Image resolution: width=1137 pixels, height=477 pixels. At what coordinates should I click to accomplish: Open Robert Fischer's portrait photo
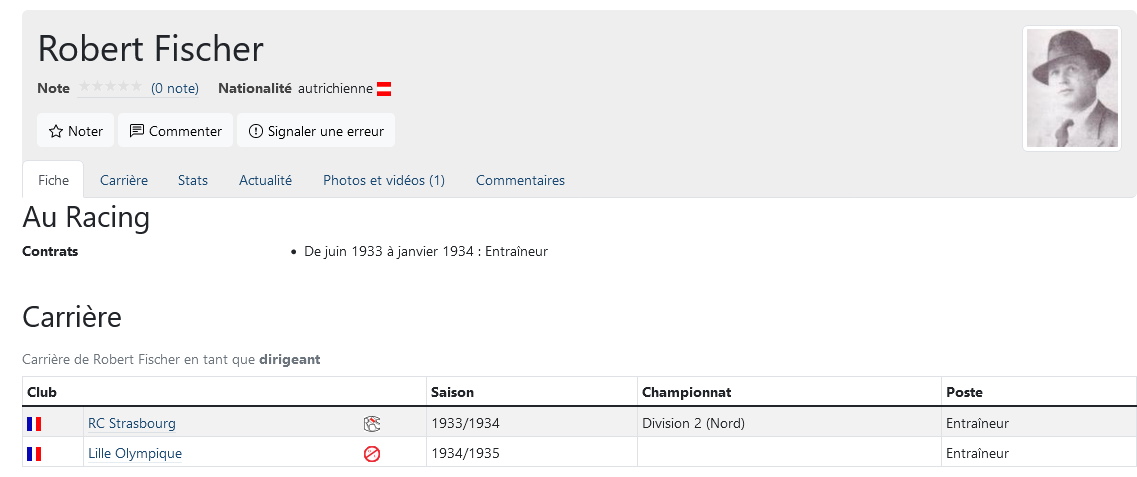point(1072,88)
